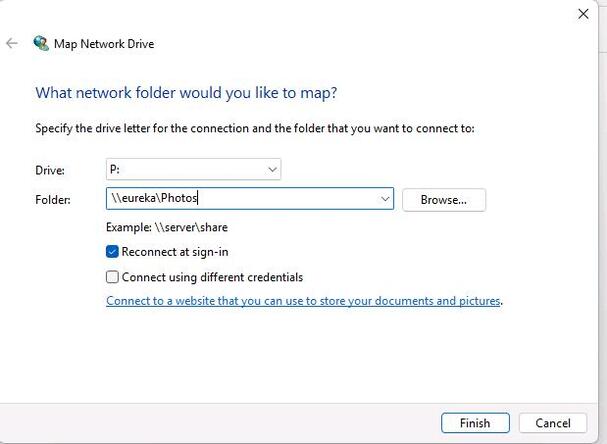This screenshot has height=444, width=607.
Task: Click the Map Network Drive title text
Action: tap(104, 44)
